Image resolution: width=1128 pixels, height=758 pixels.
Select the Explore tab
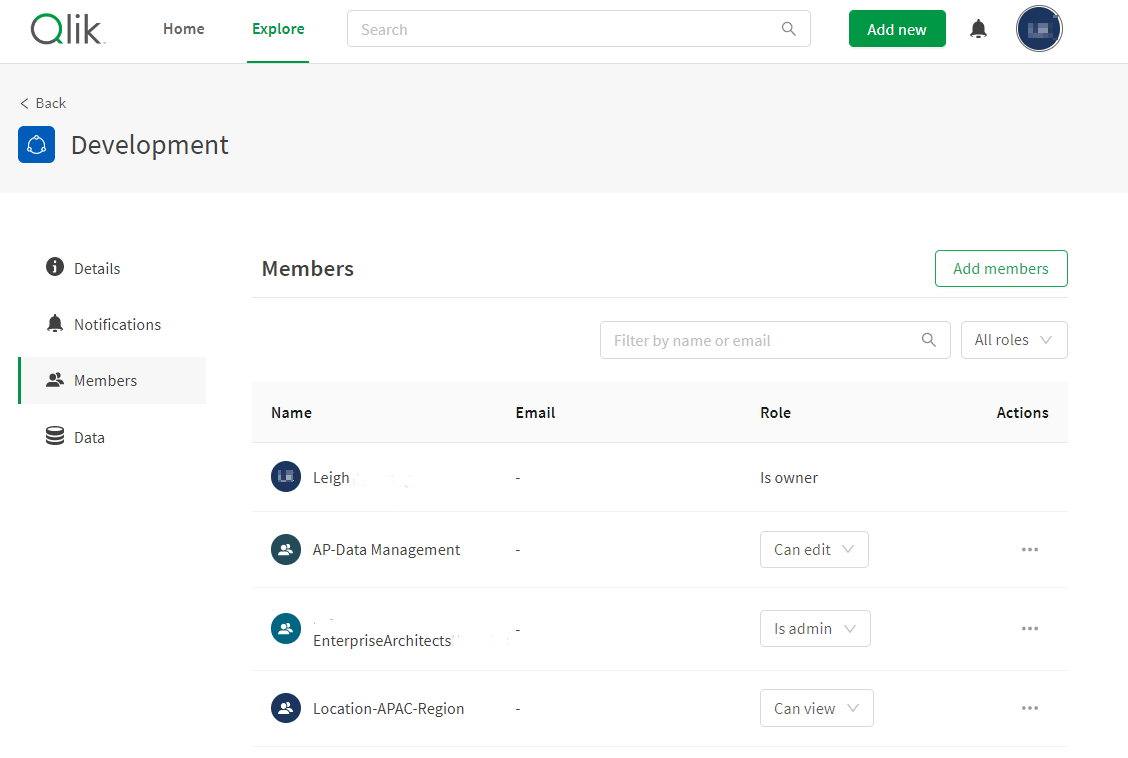click(278, 29)
